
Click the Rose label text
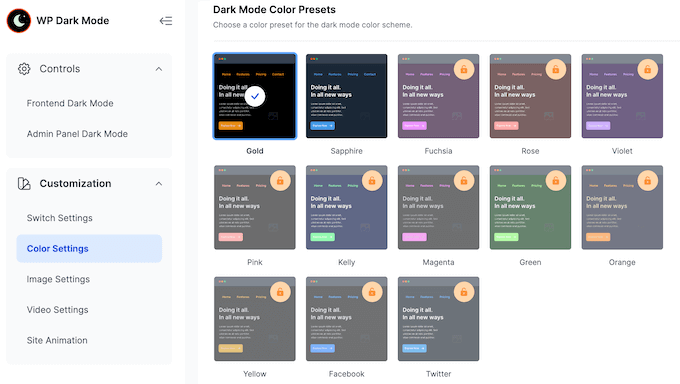(530, 151)
